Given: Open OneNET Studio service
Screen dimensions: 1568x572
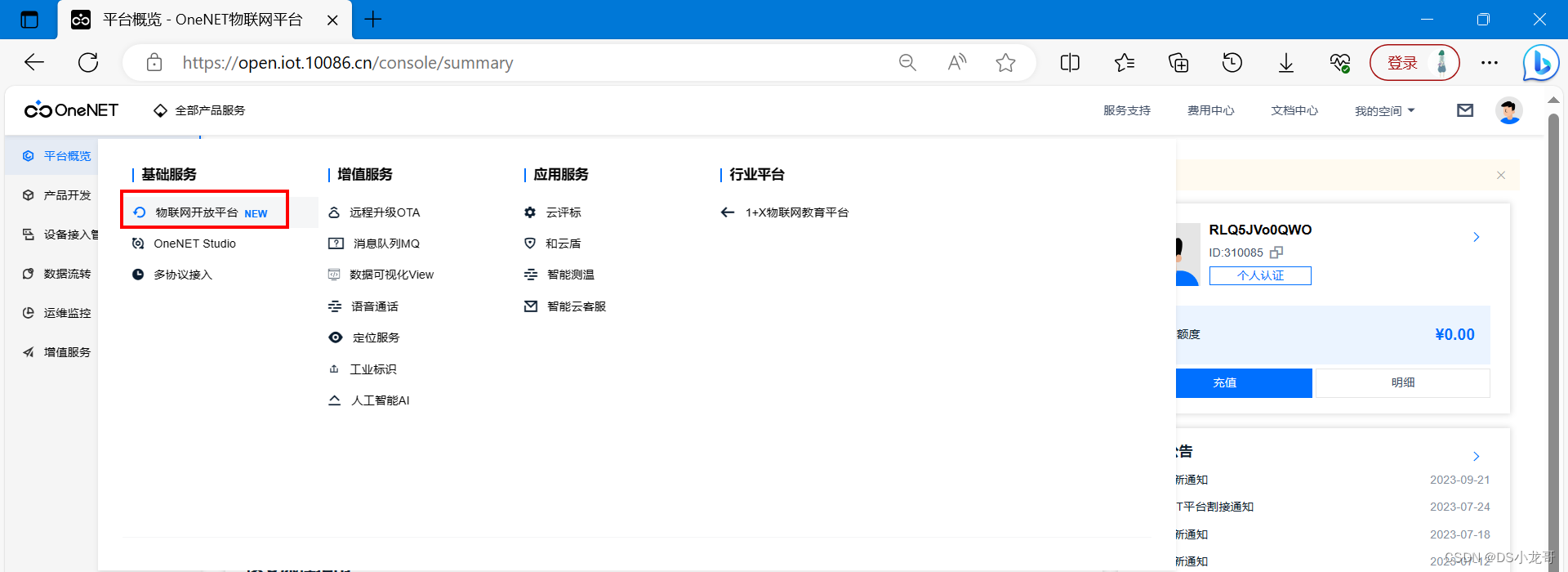Looking at the screenshot, I should point(185,244).
